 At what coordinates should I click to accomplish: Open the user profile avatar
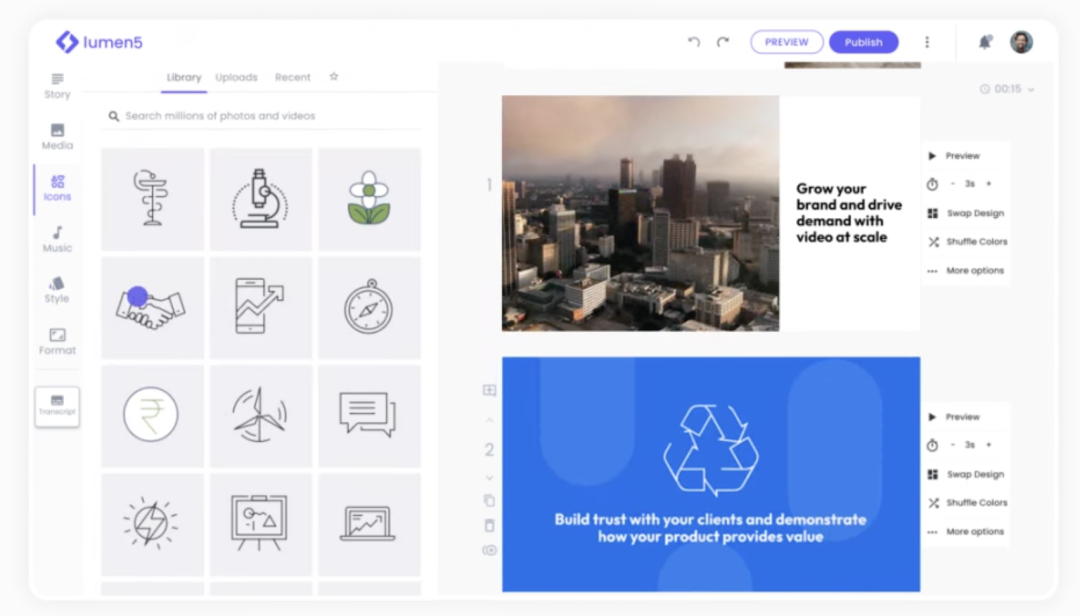pos(1021,42)
